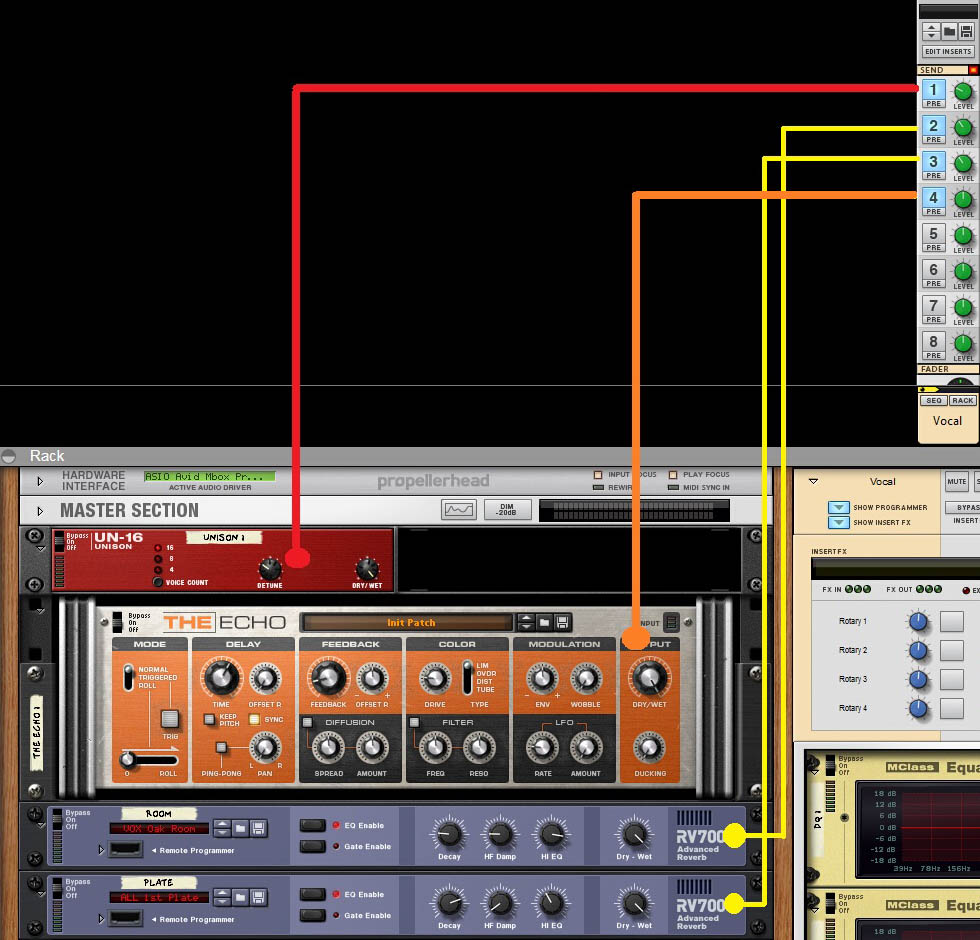Click the UN-16 DETUNE knob

(x=270, y=569)
